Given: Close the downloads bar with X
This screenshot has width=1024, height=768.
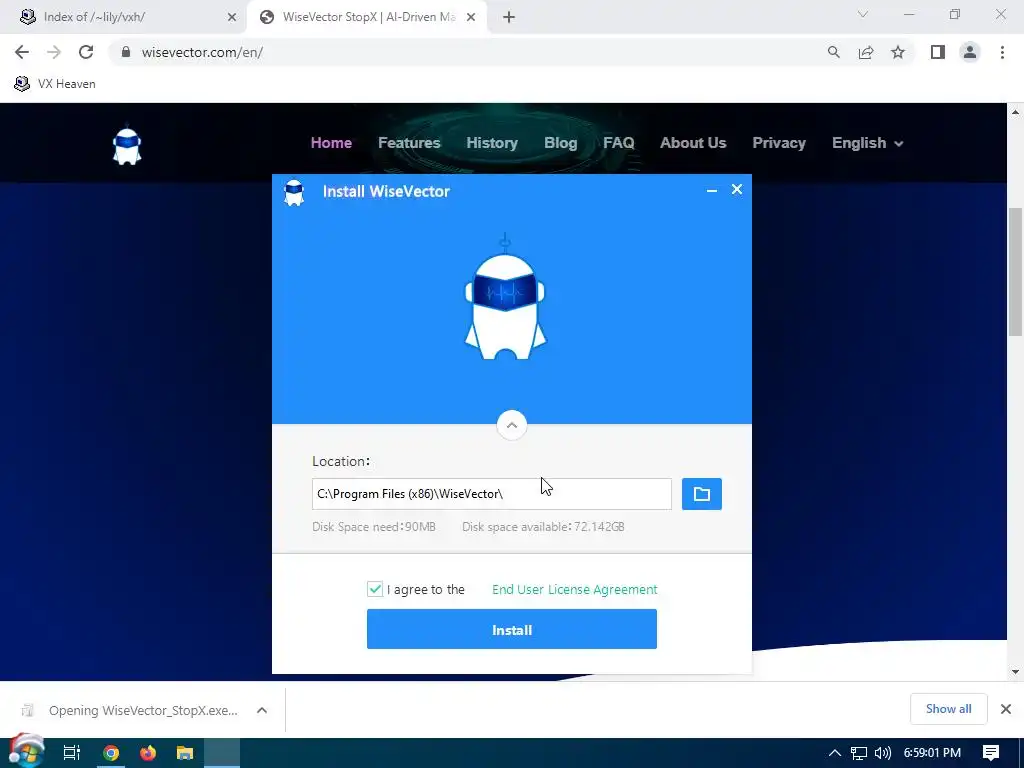Looking at the screenshot, I should click(1006, 709).
